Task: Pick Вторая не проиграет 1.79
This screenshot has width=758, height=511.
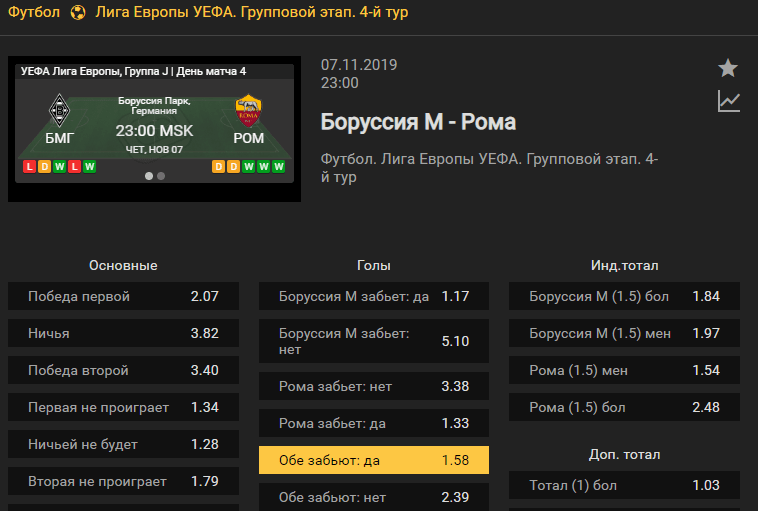Action: (123, 481)
